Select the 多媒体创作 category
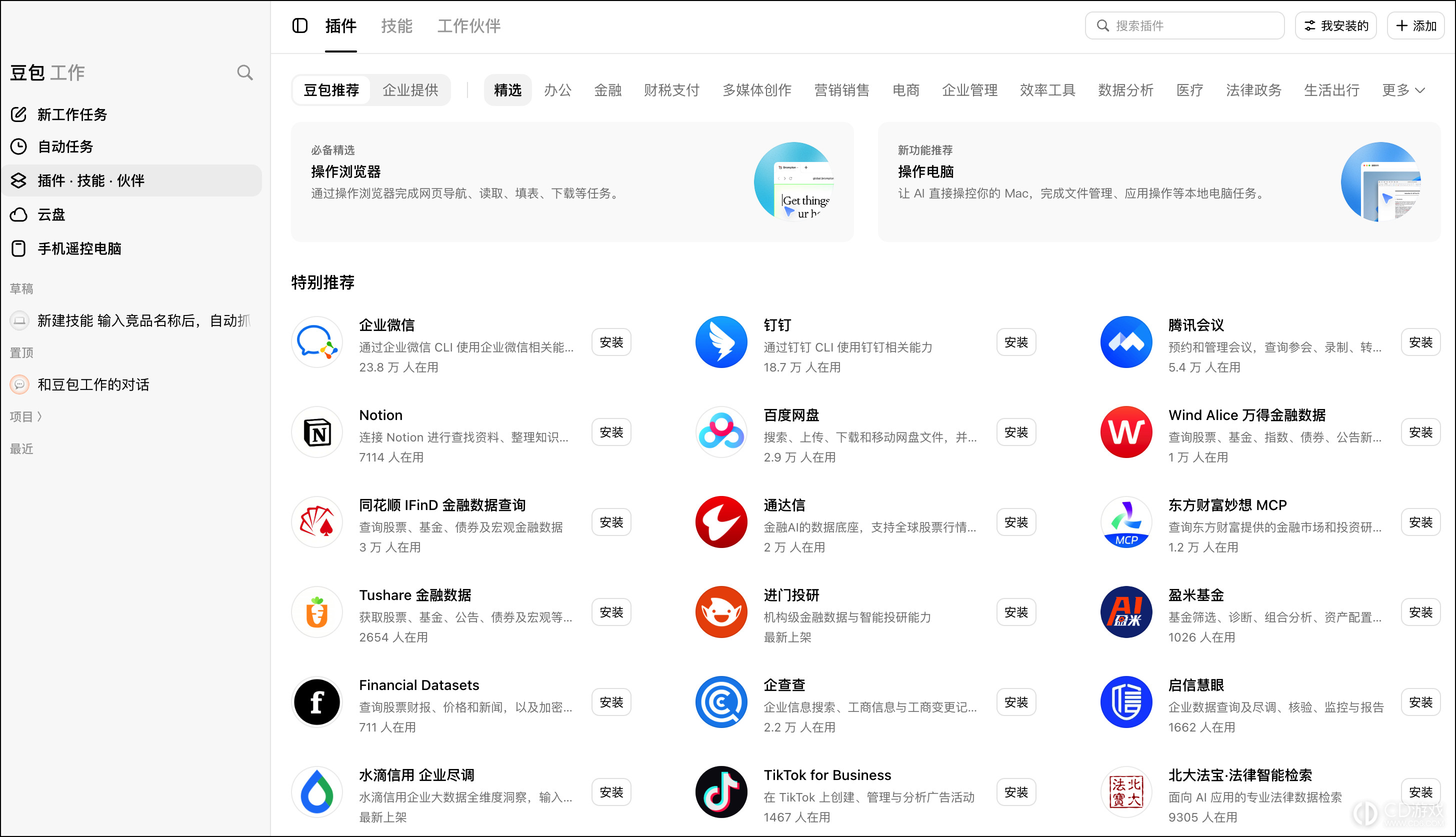Image resolution: width=1456 pixels, height=837 pixels. pos(756,90)
